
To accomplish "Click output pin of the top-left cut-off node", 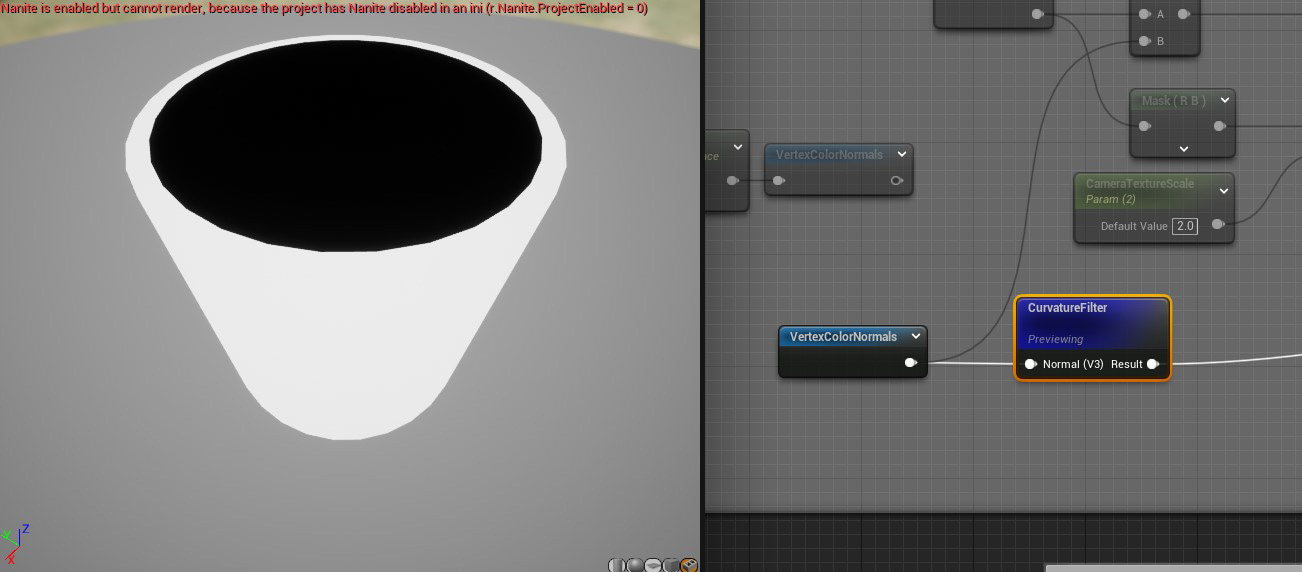I will pyautogui.click(x=1038, y=14).
